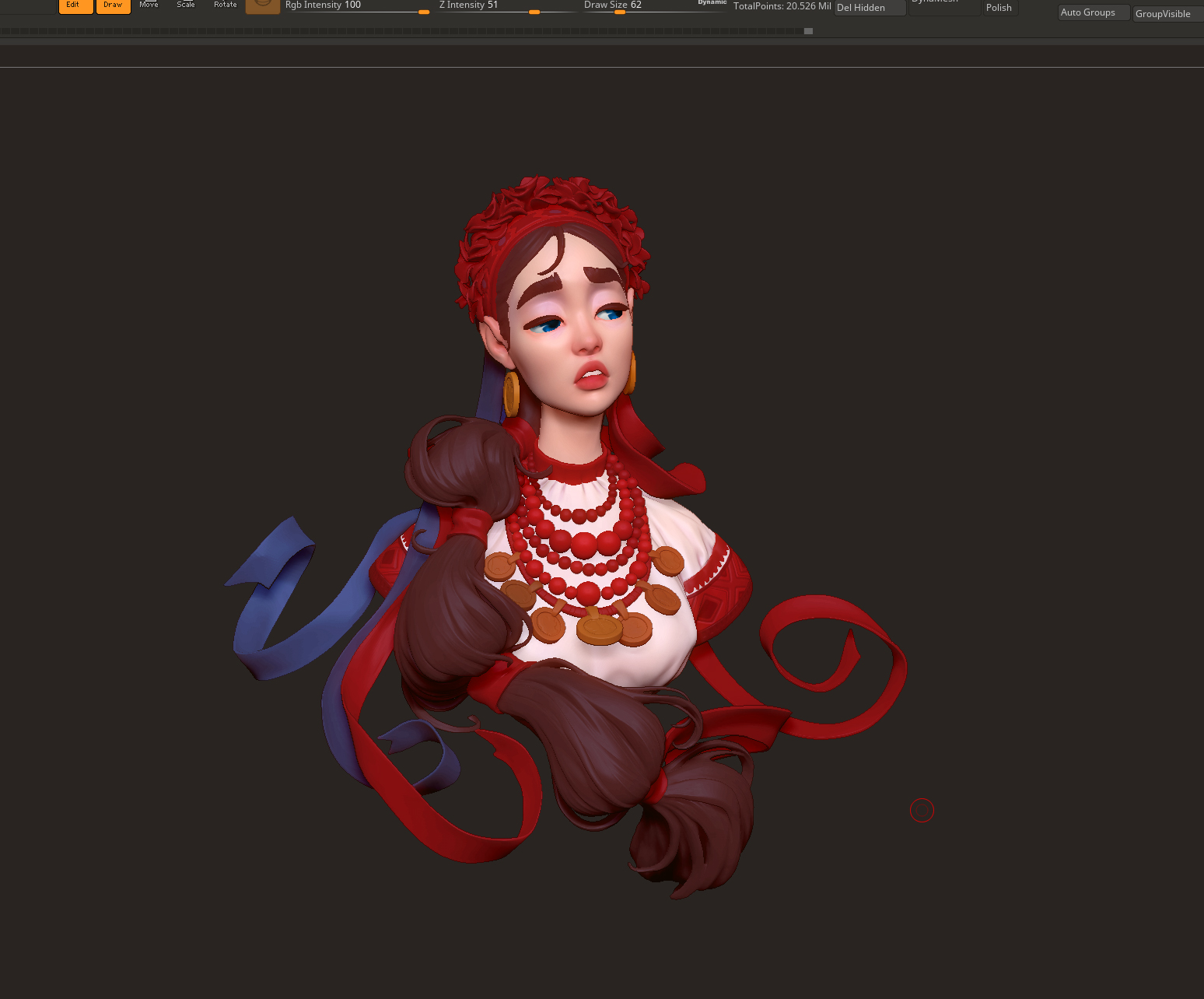Click the GroupVisible button
This screenshot has height=999, width=1204.
pos(1167,14)
